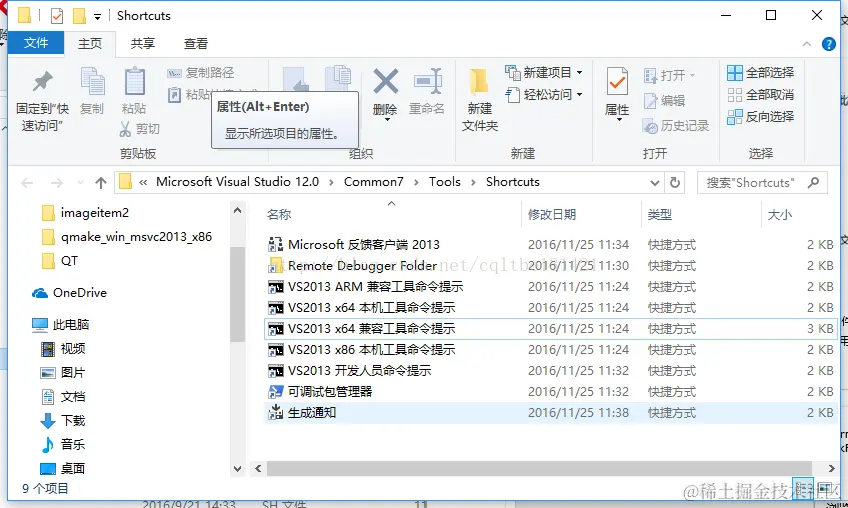Open recent locations dropdown arrow

[x=80, y=183]
